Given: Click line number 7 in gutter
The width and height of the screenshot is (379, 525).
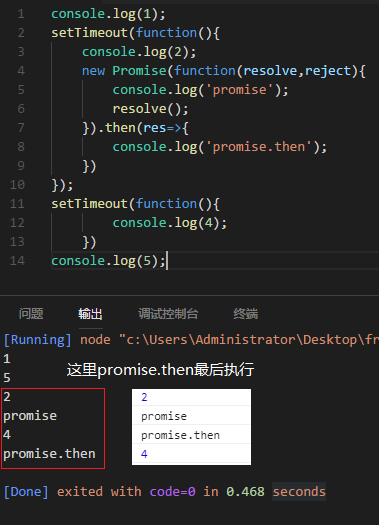Looking at the screenshot, I should pos(21,128).
